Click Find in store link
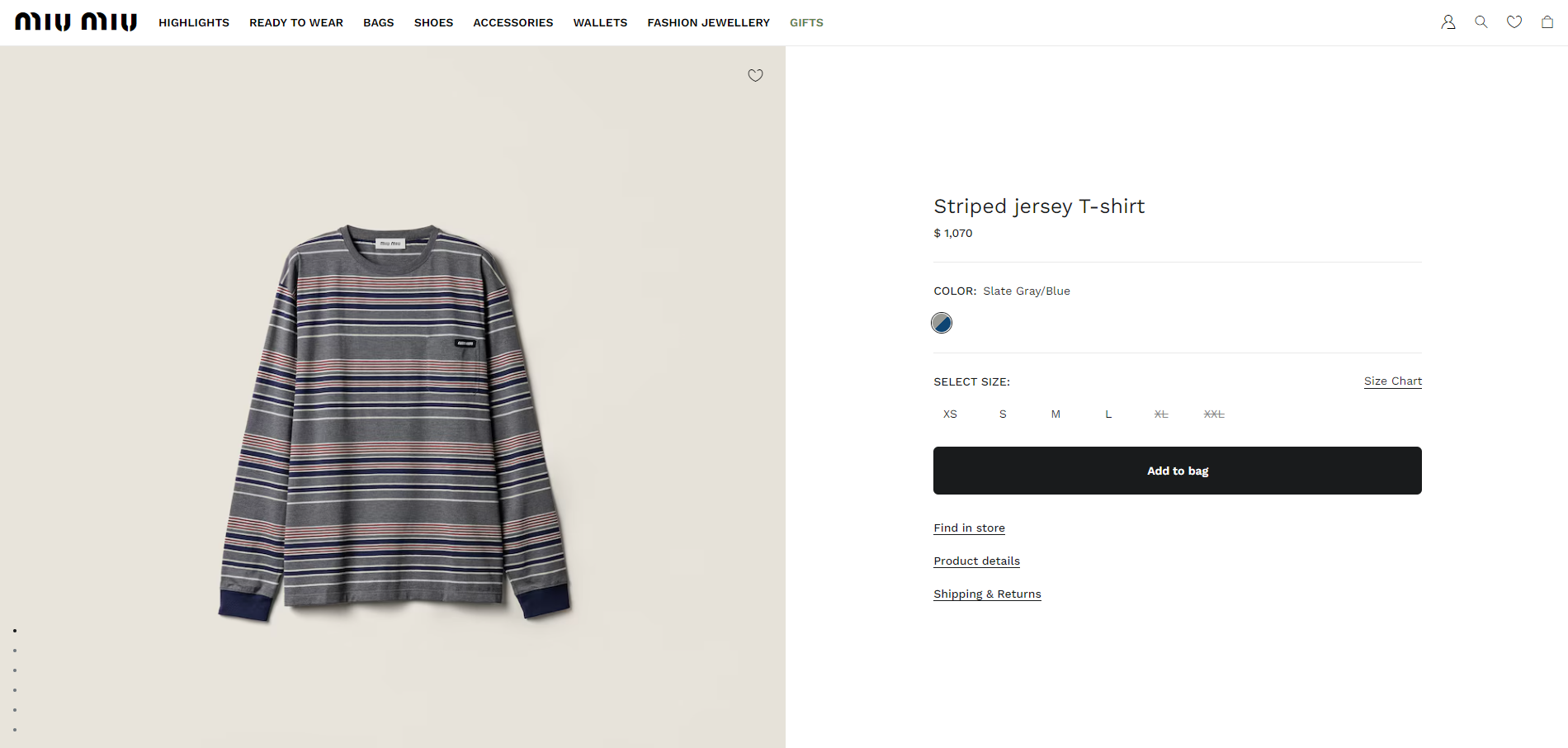Viewport: 1568px width, 748px height. tap(969, 528)
